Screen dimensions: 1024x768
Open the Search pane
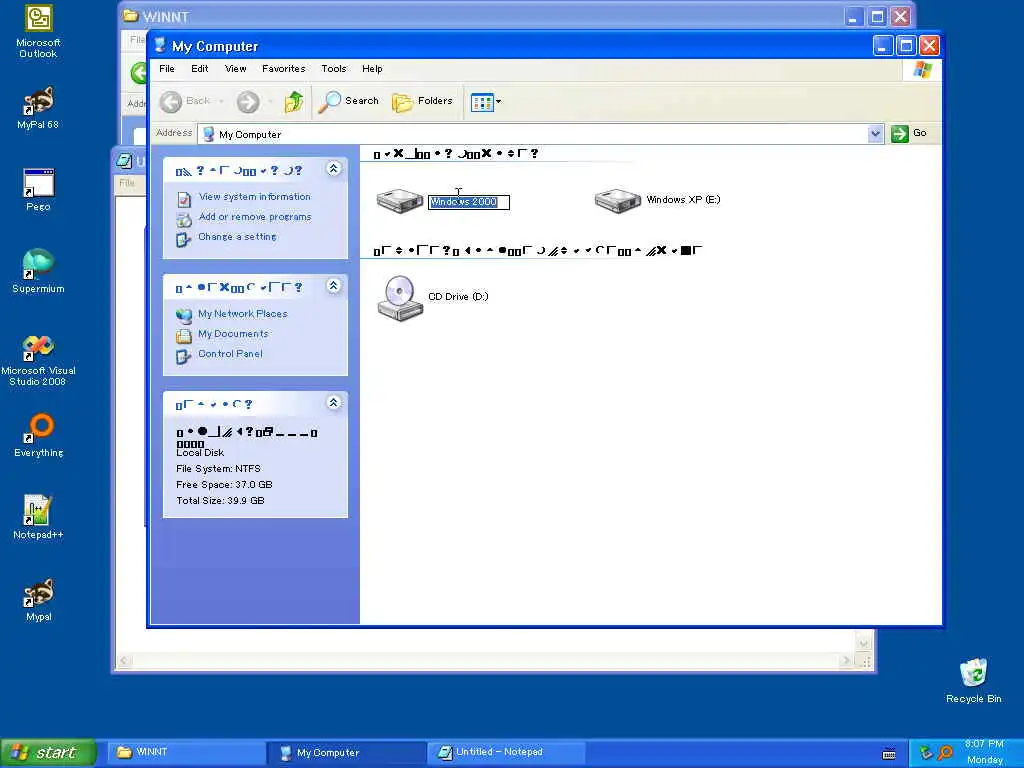pos(349,101)
